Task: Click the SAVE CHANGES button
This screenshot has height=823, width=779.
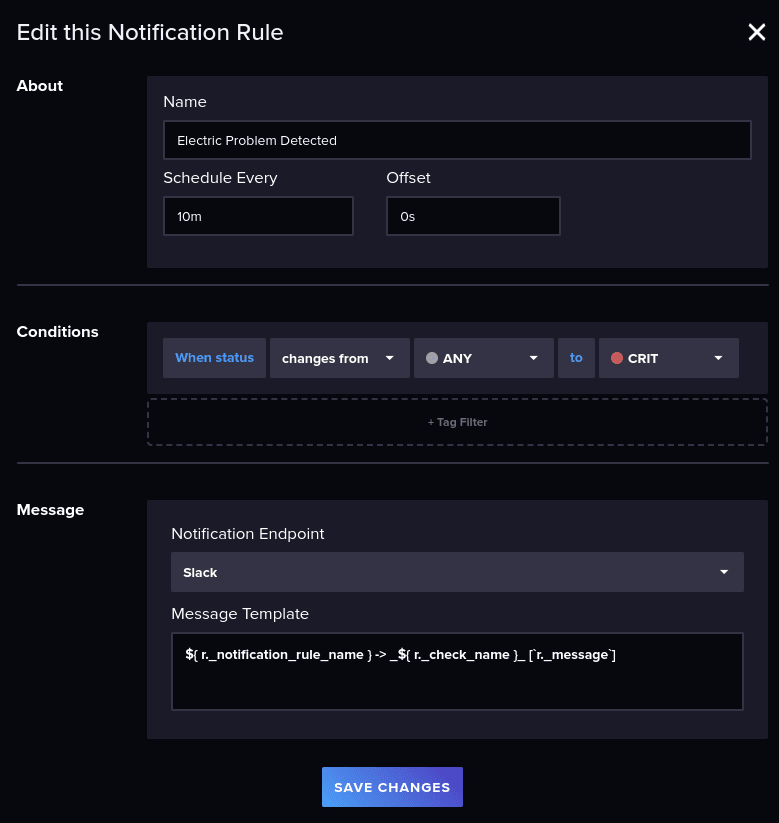Action: tap(392, 787)
